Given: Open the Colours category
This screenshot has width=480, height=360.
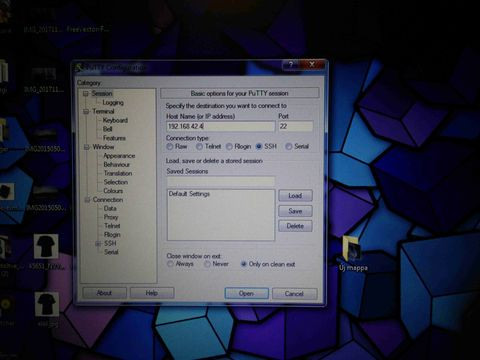Looking at the screenshot, I should (x=113, y=191).
